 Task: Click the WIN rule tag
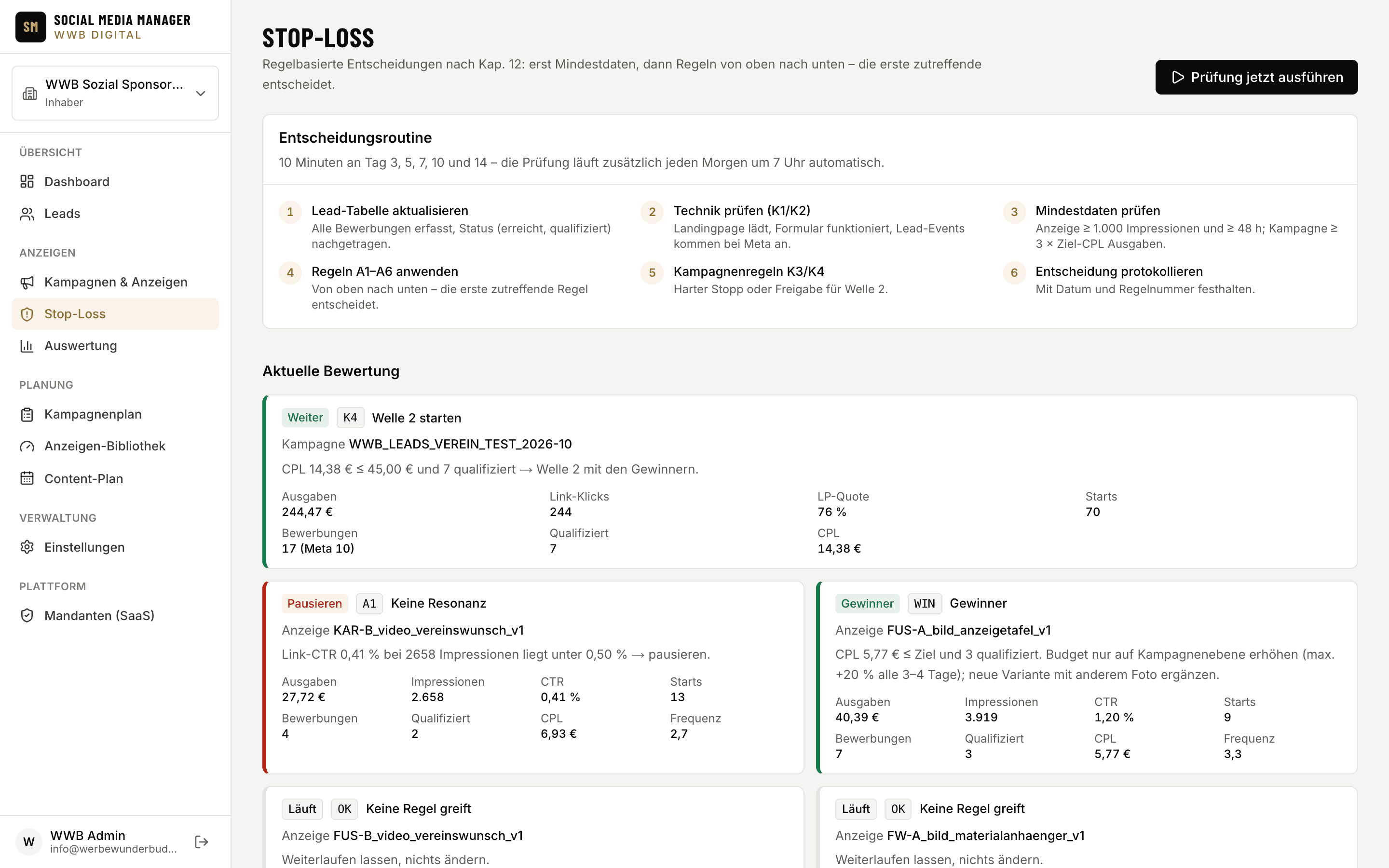[925, 603]
